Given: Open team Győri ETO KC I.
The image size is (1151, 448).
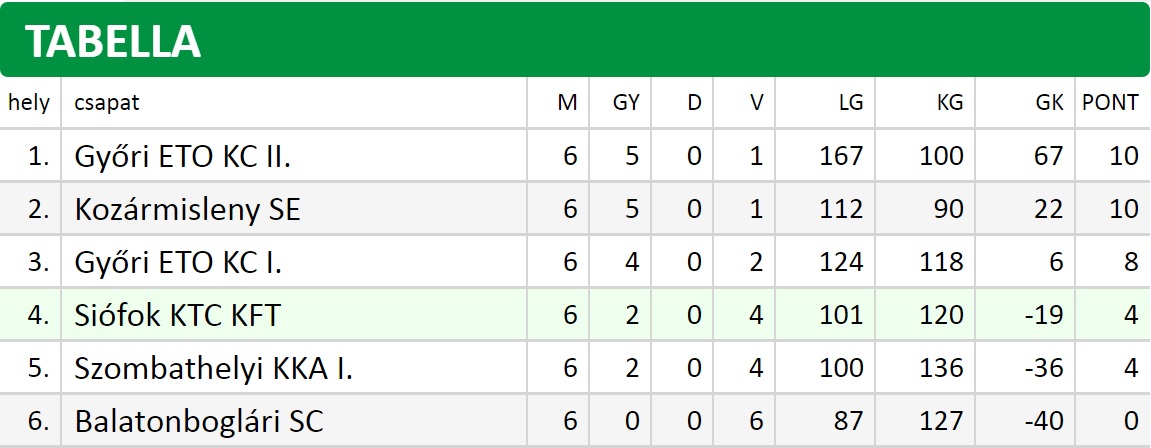Looking at the screenshot, I should 178,262.
